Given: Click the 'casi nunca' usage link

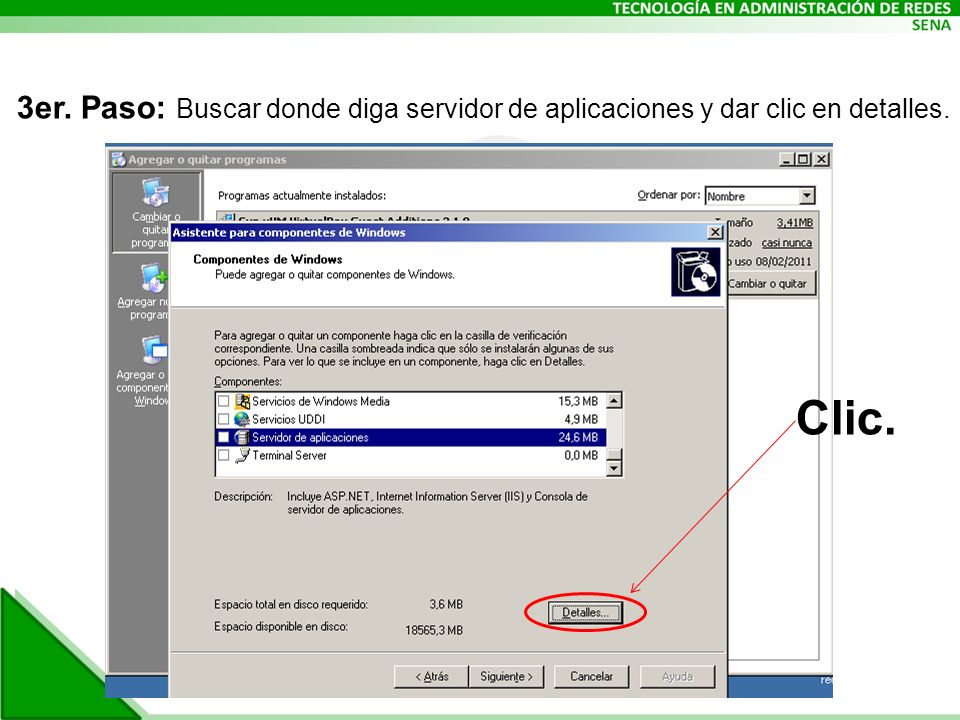Looking at the screenshot, I should click(x=787, y=243).
